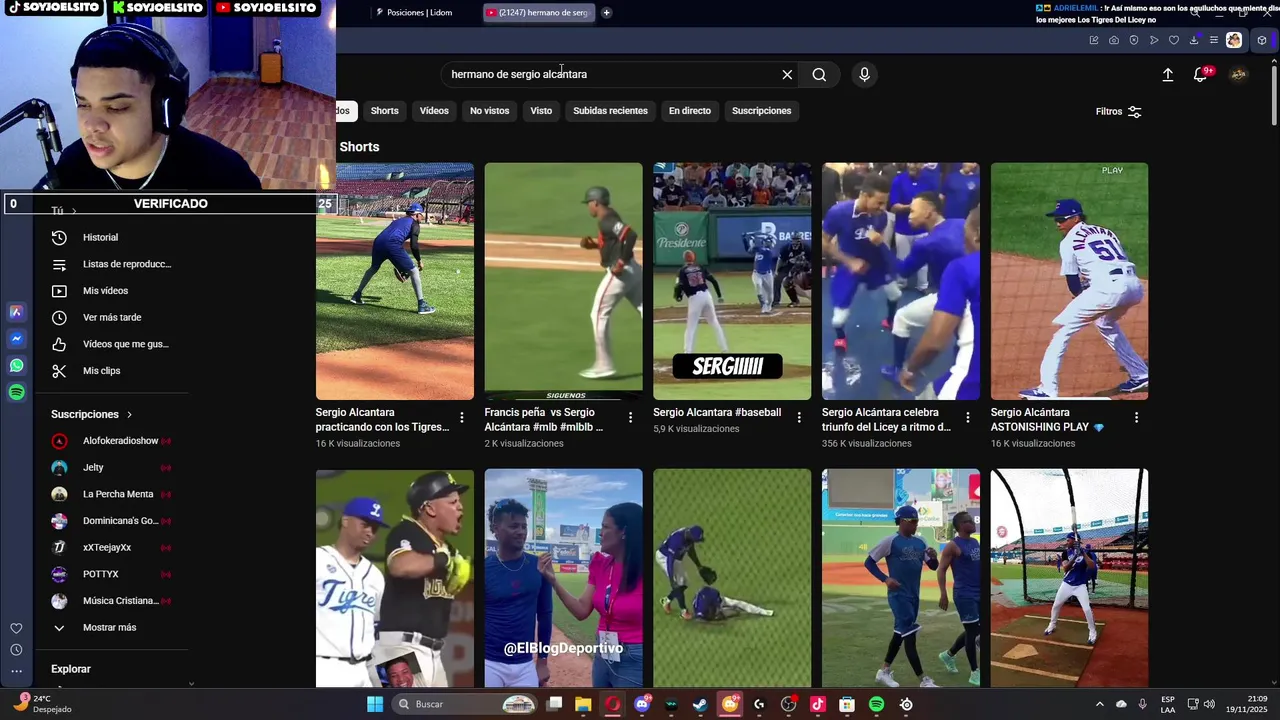Viewport: 1280px width, 720px height.
Task: Open Messenger in Opera sidebar
Action: pos(16,339)
